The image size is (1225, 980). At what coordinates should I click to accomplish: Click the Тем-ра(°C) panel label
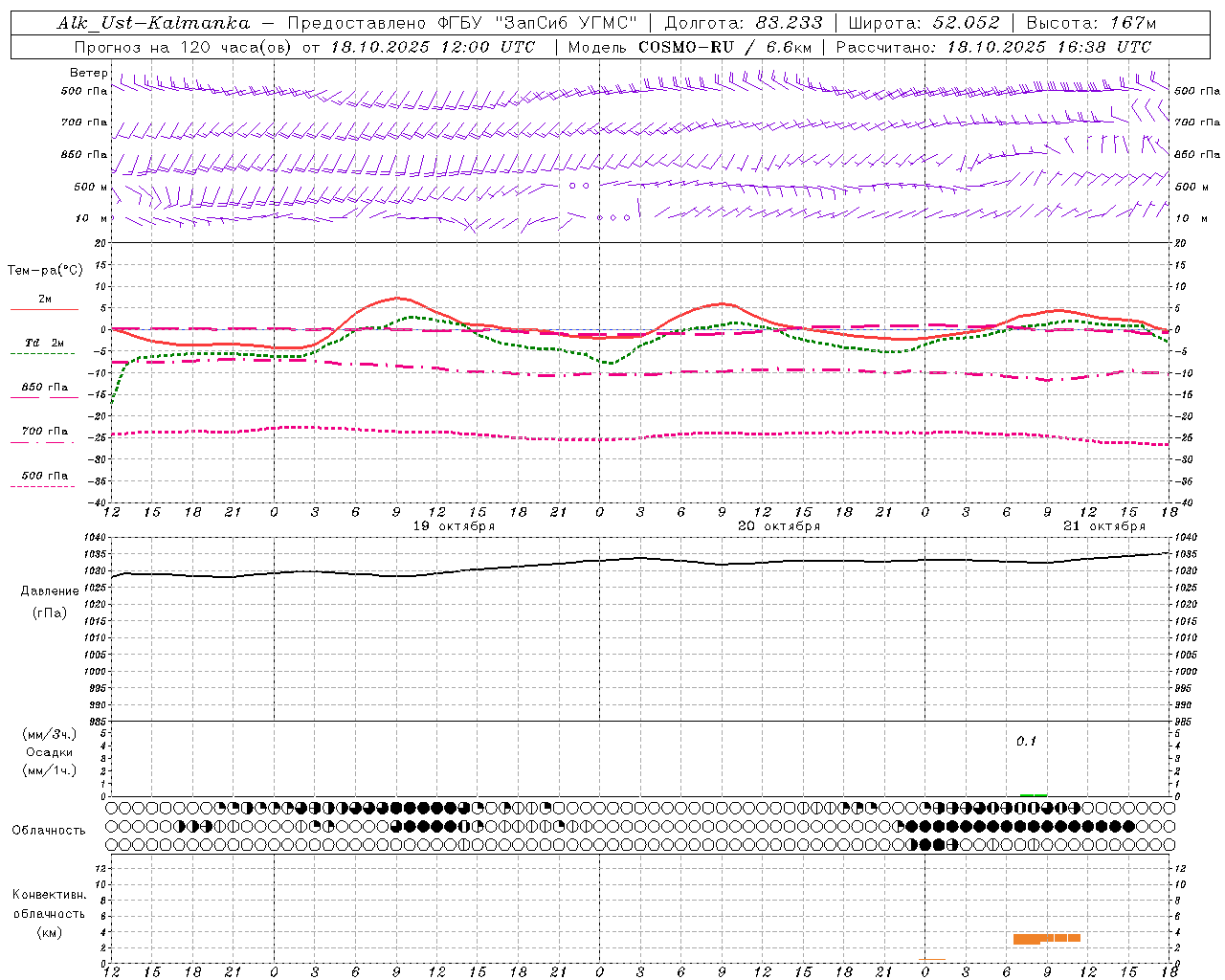[x=45, y=271]
